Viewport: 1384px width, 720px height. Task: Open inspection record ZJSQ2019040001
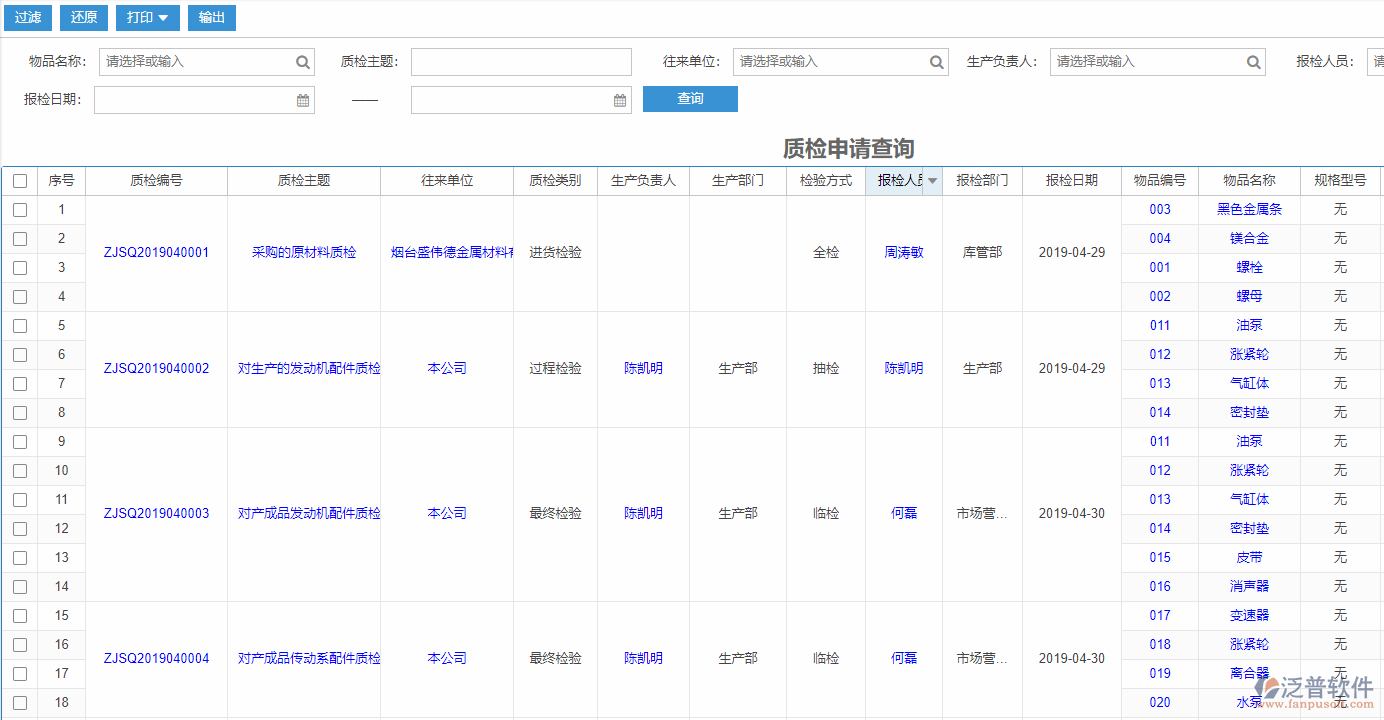point(156,252)
